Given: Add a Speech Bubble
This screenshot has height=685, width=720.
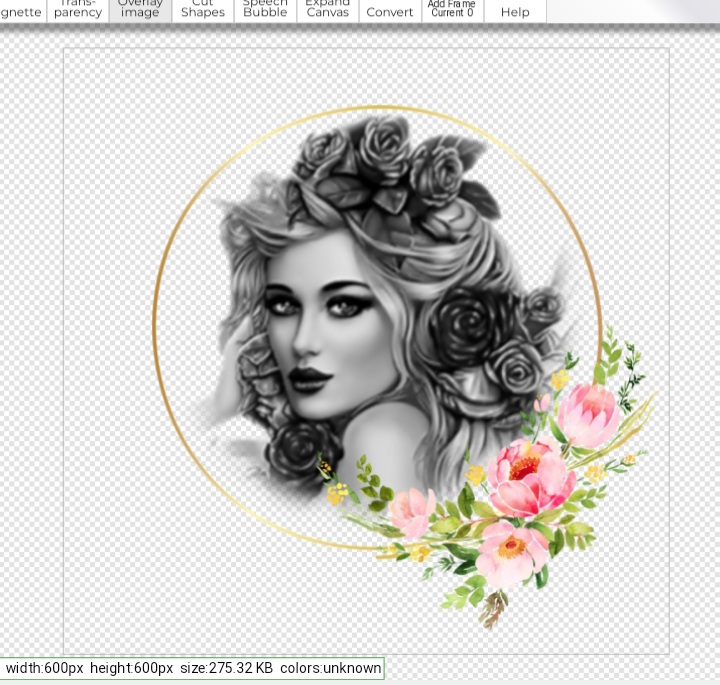Looking at the screenshot, I should 265,10.
